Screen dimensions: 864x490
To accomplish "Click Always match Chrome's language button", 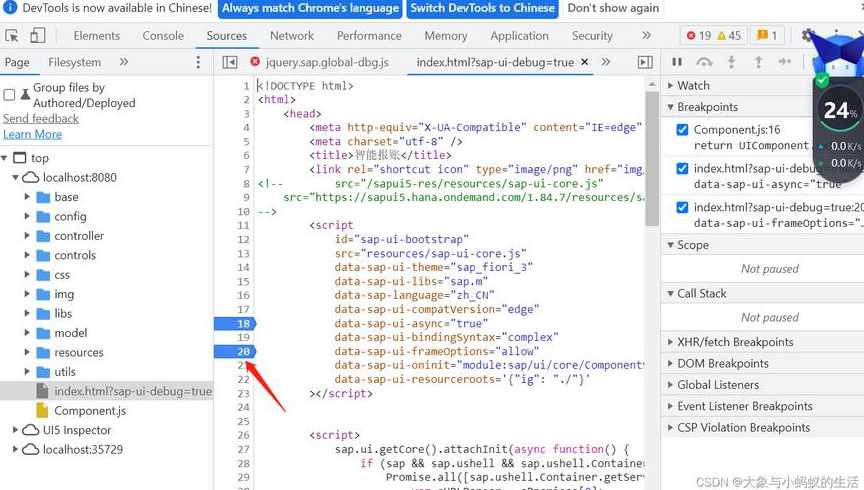I will pos(310,8).
